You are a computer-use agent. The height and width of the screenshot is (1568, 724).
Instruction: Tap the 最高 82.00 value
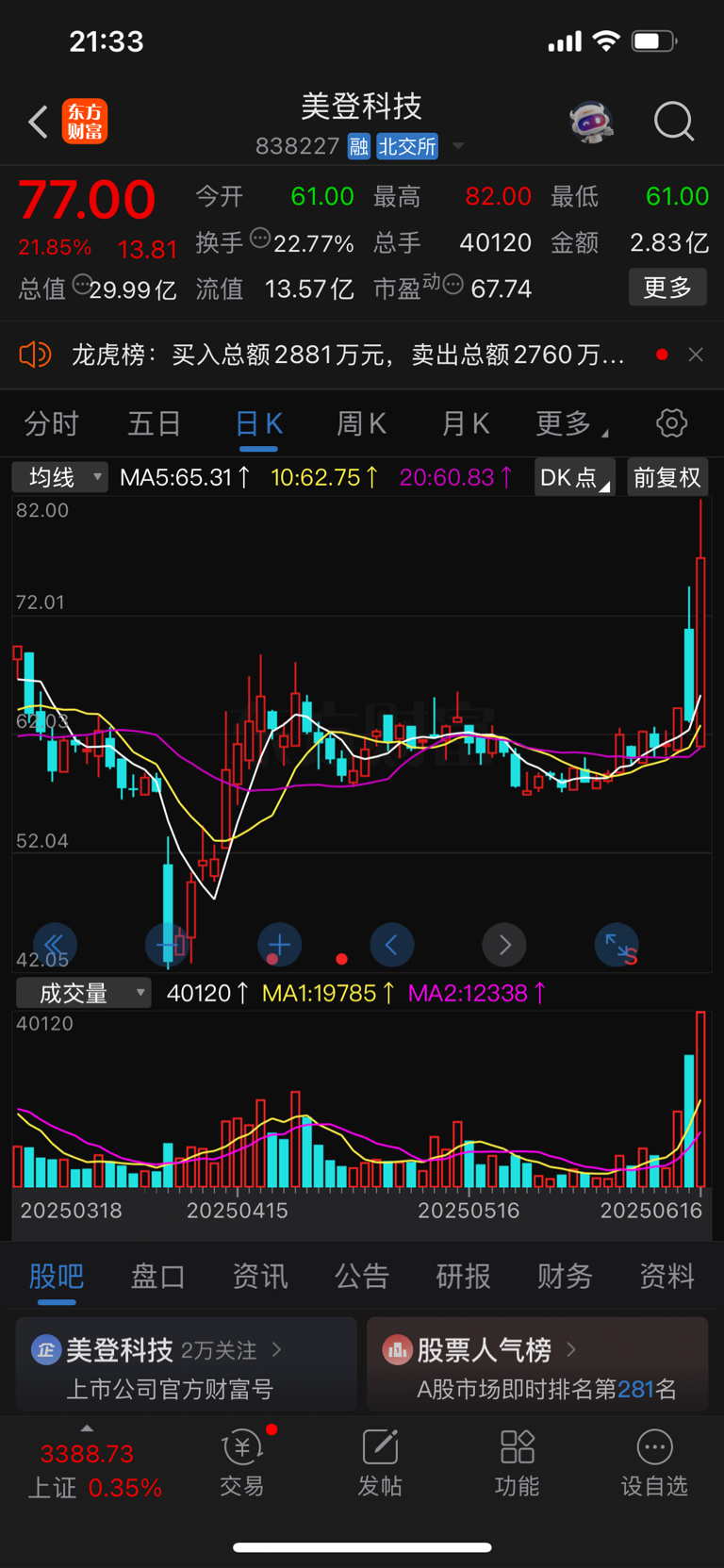coord(499,196)
